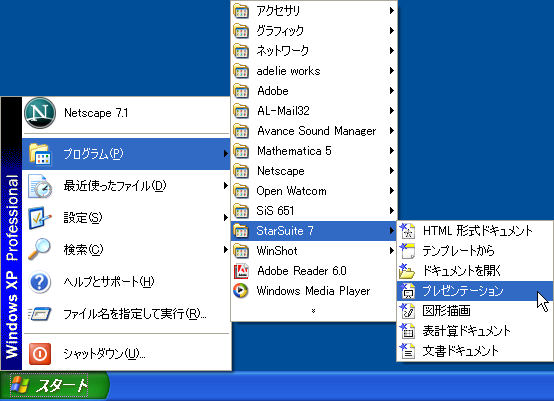Click the HTML形式ドキュメント icon
This screenshot has height=401, width=554.
407,231
